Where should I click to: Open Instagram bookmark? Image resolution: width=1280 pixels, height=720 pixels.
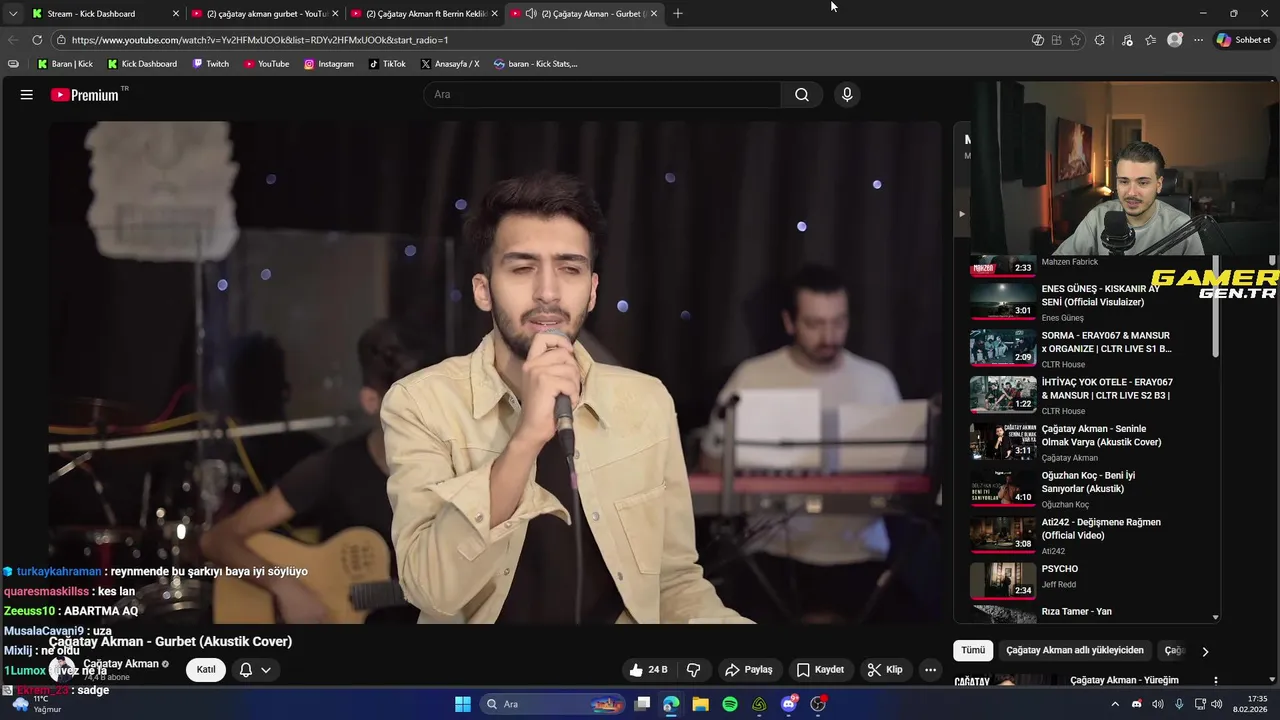(x=329, y=64)
